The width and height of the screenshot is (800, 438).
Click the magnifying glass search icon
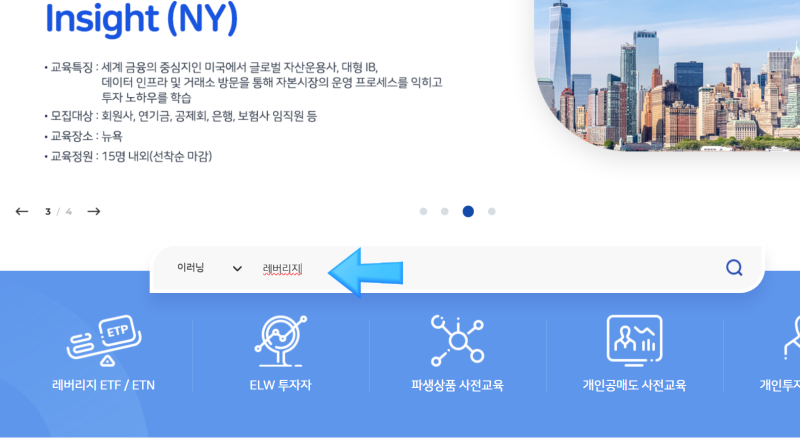734,267
